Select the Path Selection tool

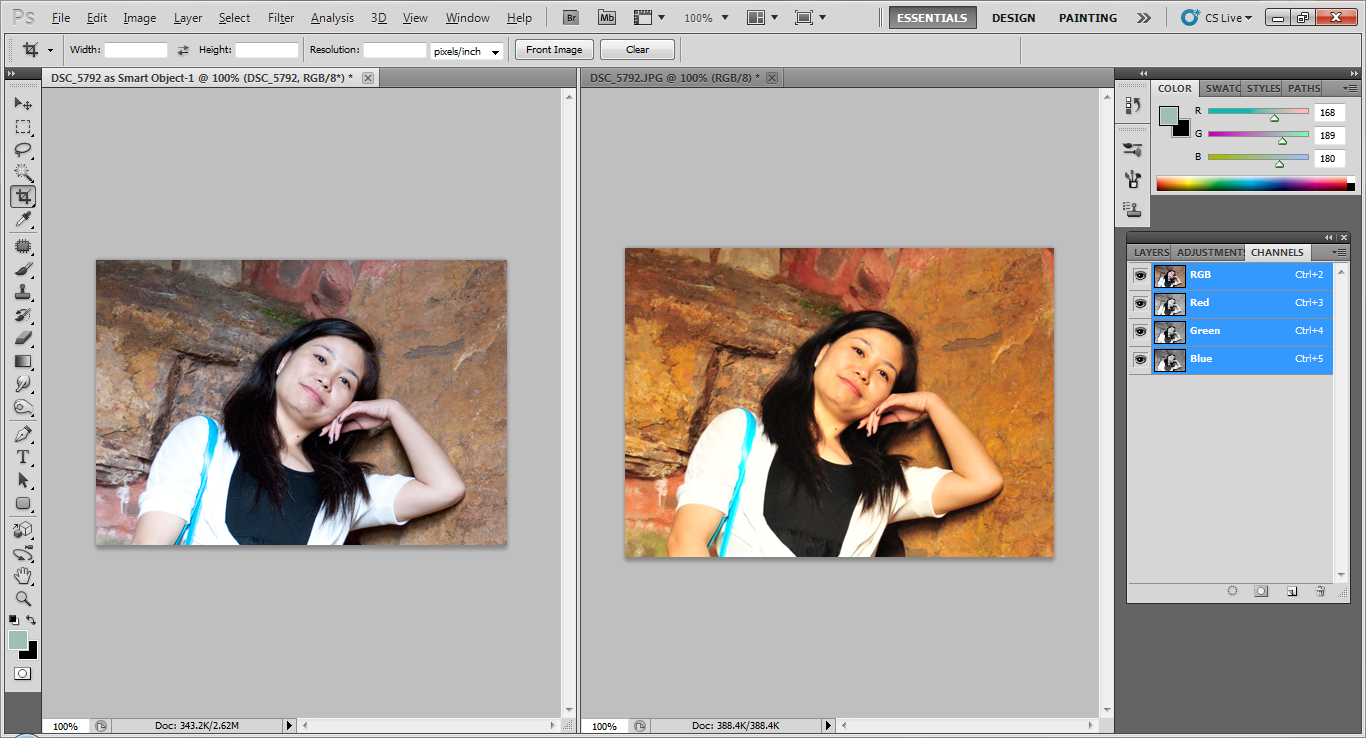(23, 480)
